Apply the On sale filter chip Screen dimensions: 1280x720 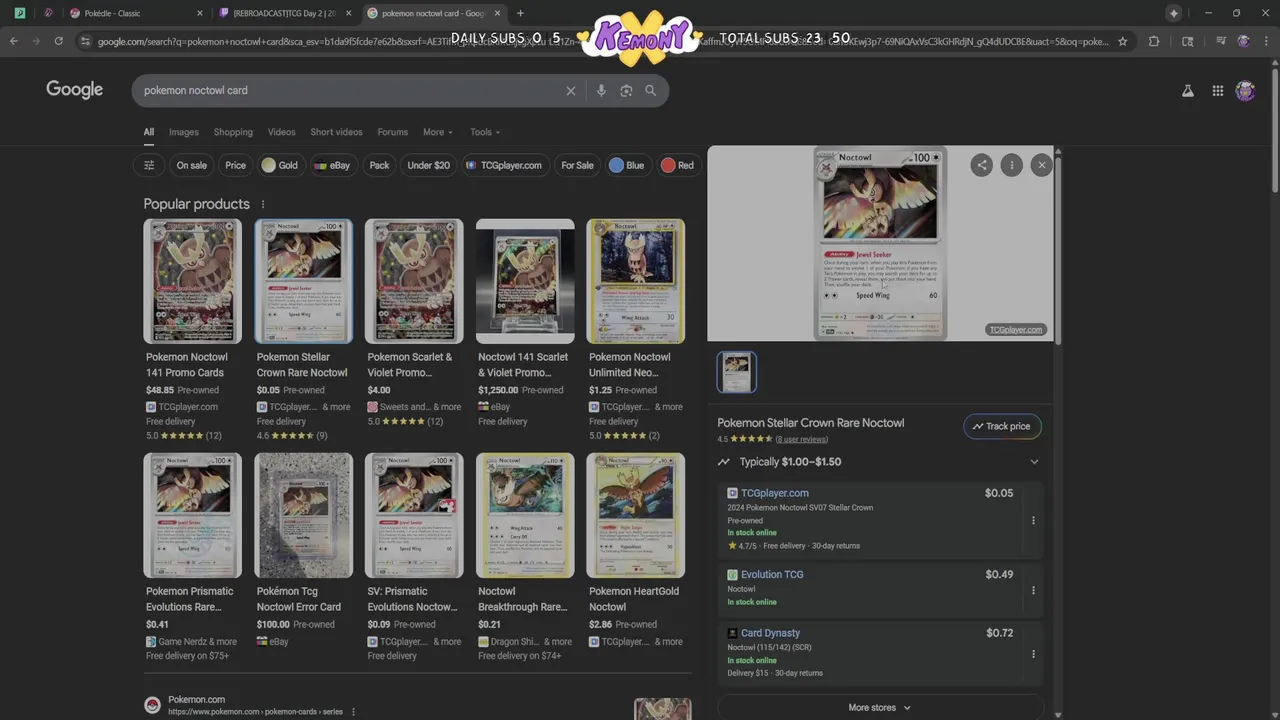[x=191, y=165]
